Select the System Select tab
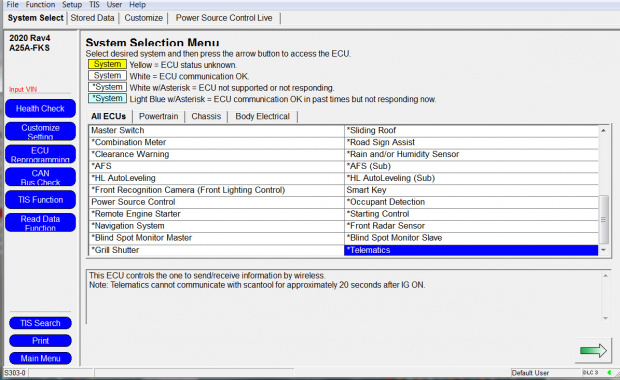620x380 pixels. pos(35,18)
